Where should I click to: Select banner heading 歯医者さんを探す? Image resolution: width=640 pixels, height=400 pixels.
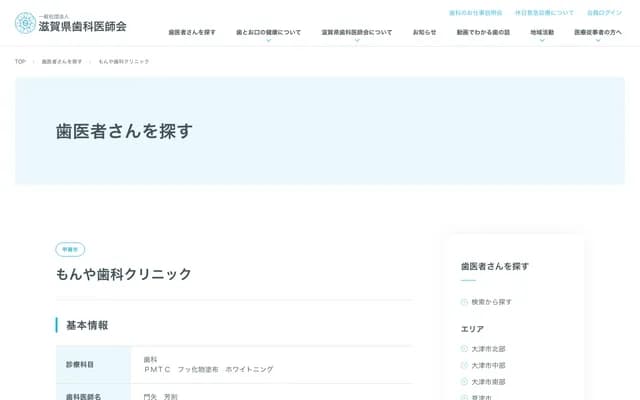click(x=124, y=131)
